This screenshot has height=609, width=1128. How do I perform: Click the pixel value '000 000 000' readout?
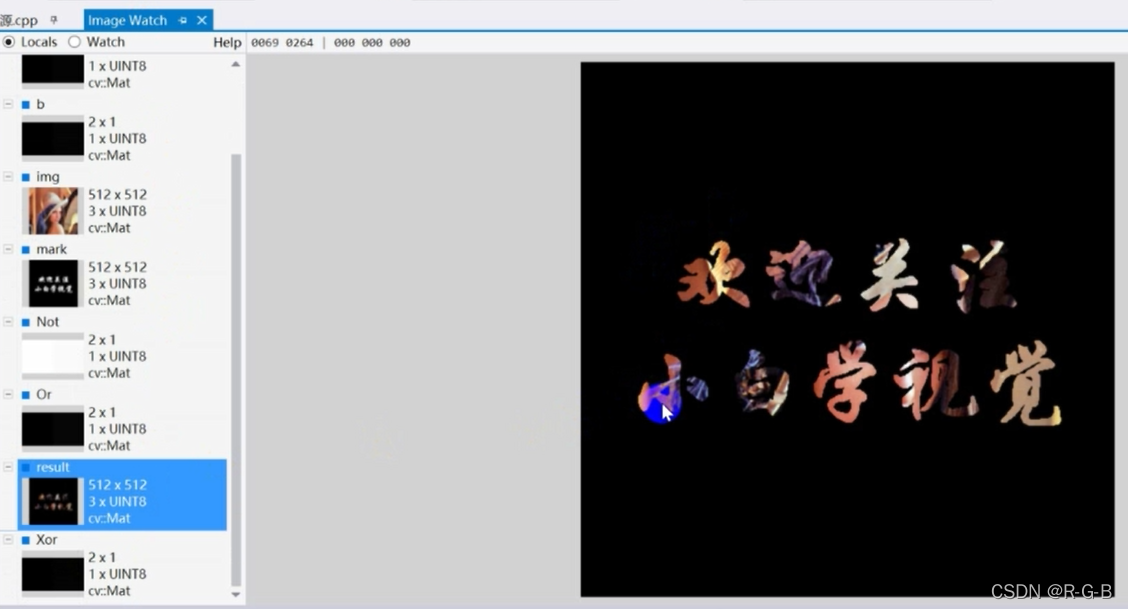point(372,42)
